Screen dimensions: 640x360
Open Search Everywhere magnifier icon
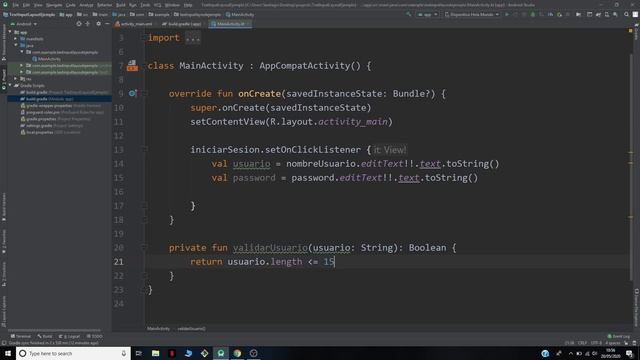coord(626,14)
